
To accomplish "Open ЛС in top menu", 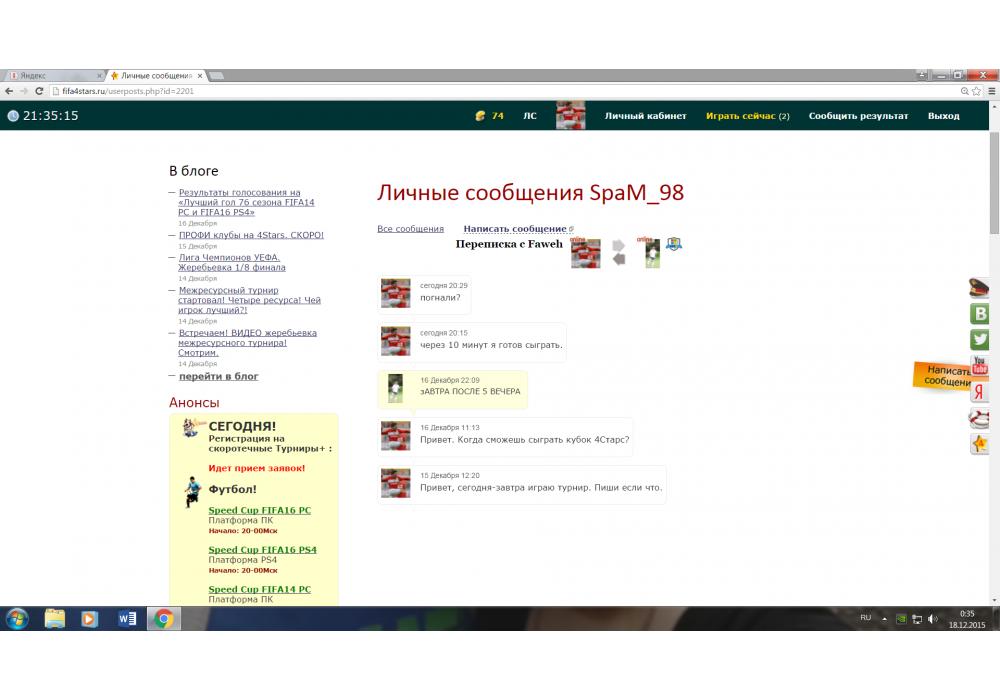I will [530, 115].
